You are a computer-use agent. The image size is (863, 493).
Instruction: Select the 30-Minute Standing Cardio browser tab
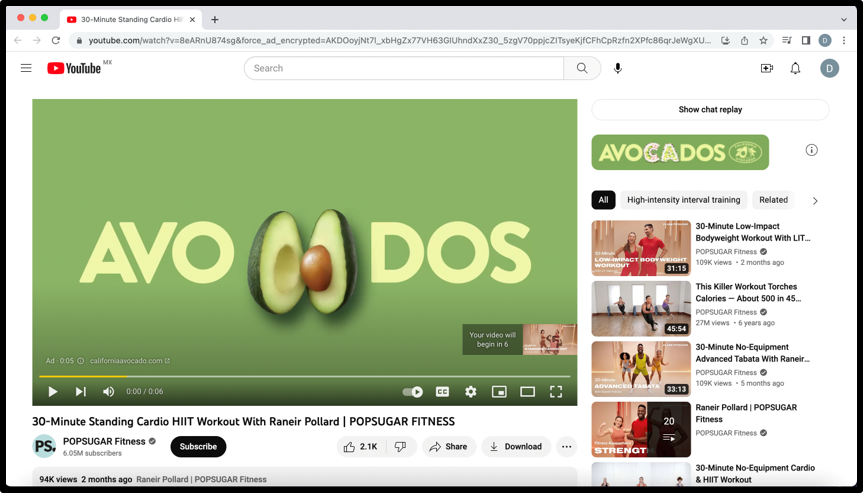[x=131, y=20]
